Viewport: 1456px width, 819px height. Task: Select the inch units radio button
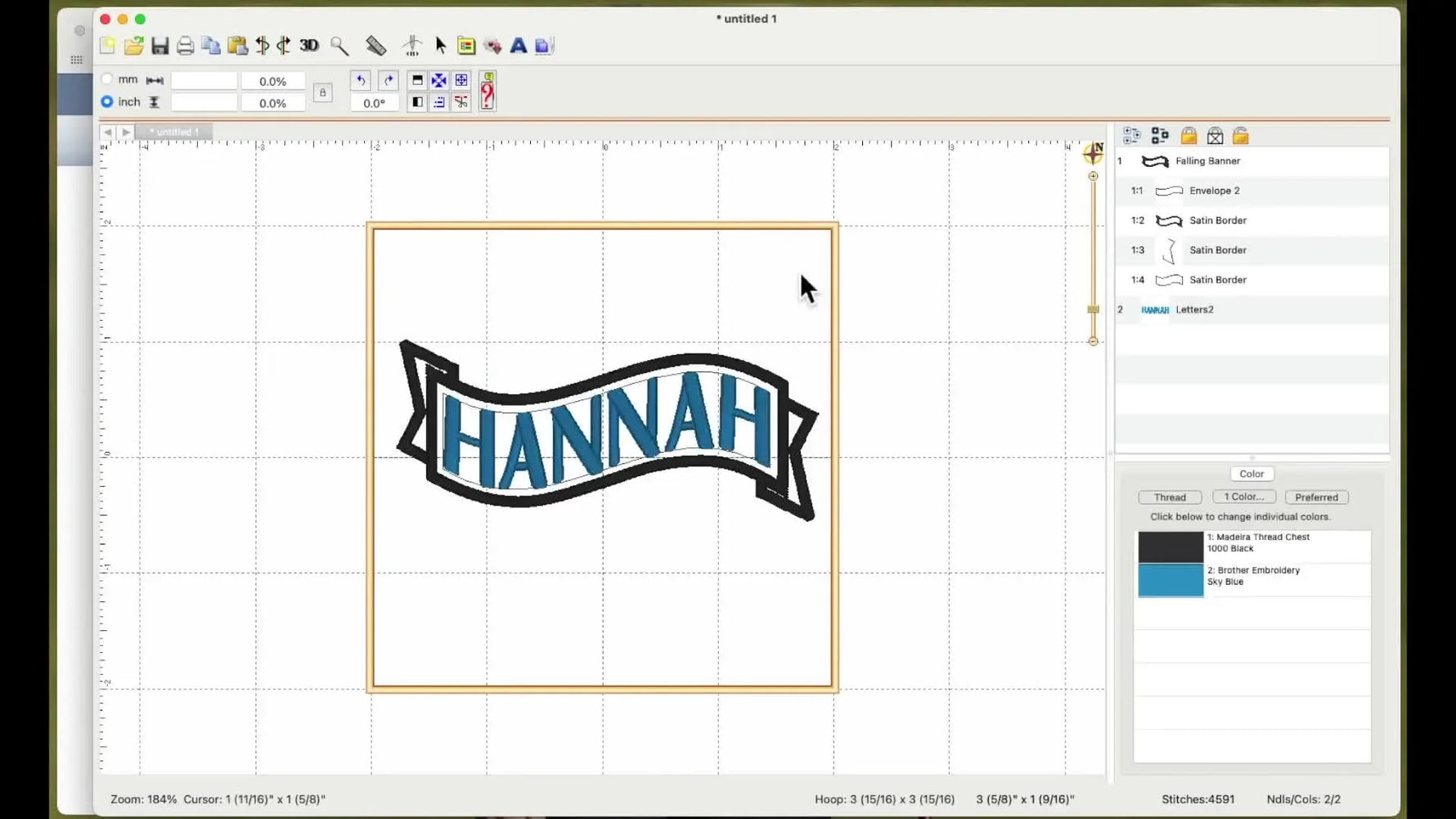point(107,101)
